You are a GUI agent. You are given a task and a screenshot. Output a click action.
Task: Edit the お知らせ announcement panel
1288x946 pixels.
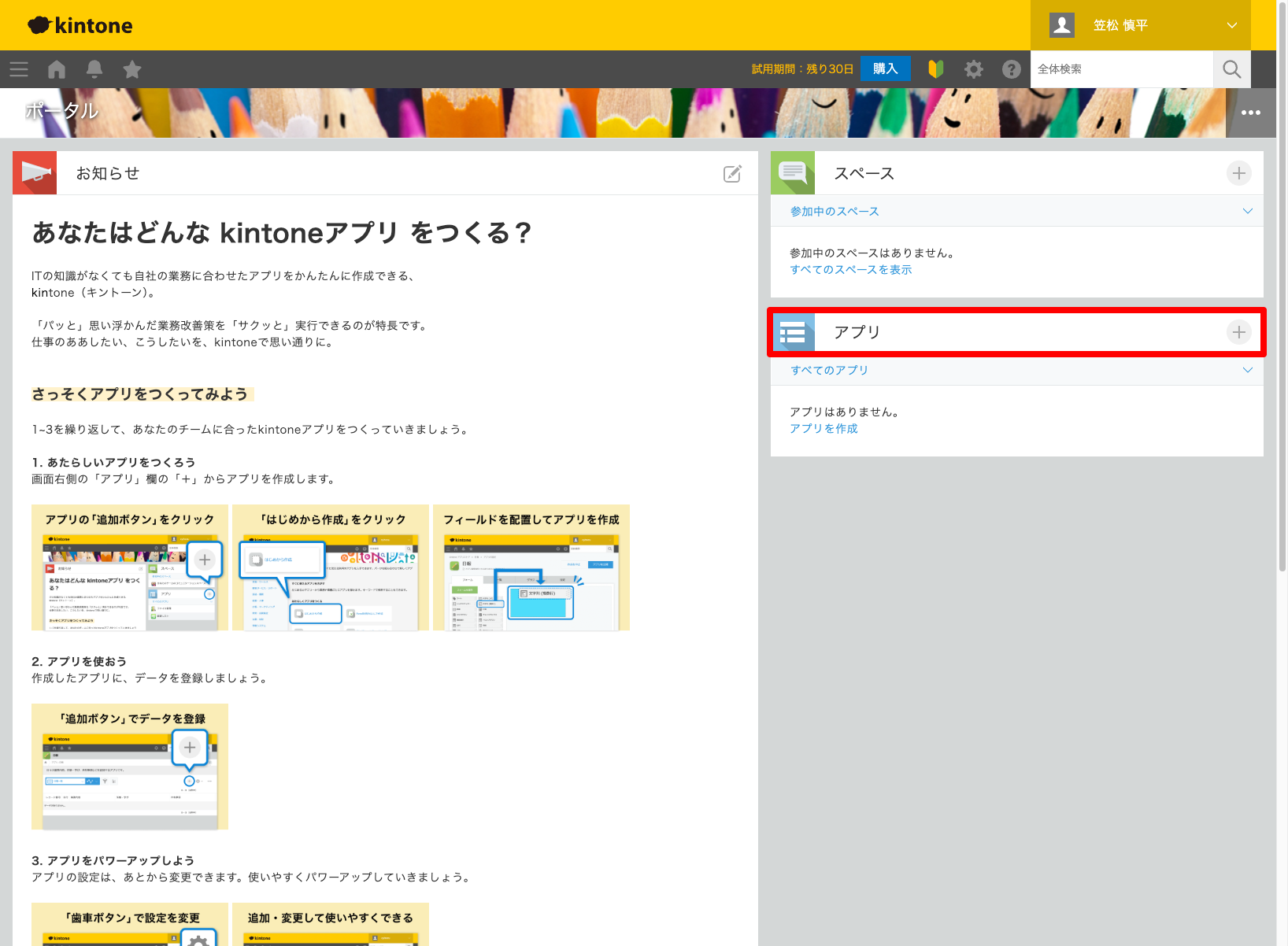tap(732, 173)
